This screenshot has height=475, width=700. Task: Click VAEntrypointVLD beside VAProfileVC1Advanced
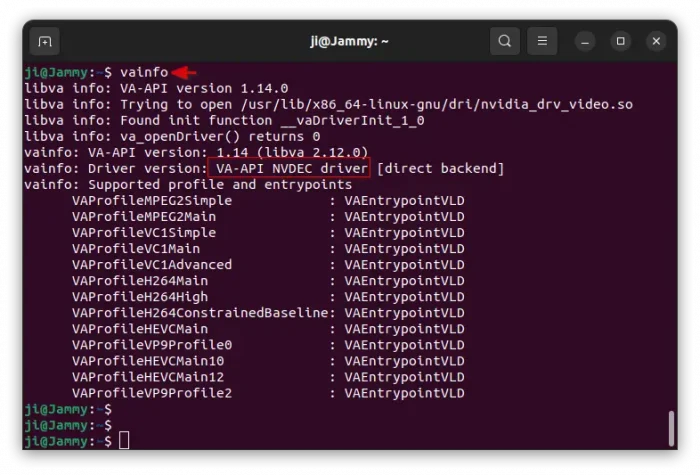pos(404,265)
